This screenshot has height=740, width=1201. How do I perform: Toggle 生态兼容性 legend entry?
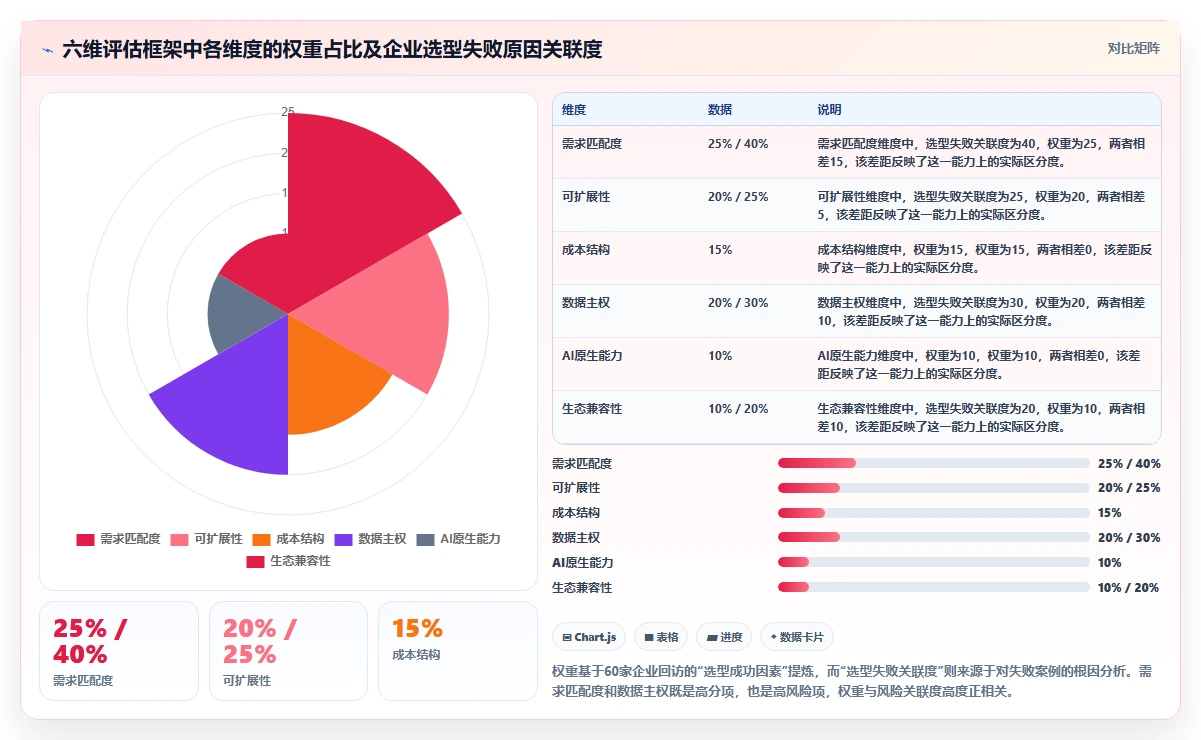point(288,561)
